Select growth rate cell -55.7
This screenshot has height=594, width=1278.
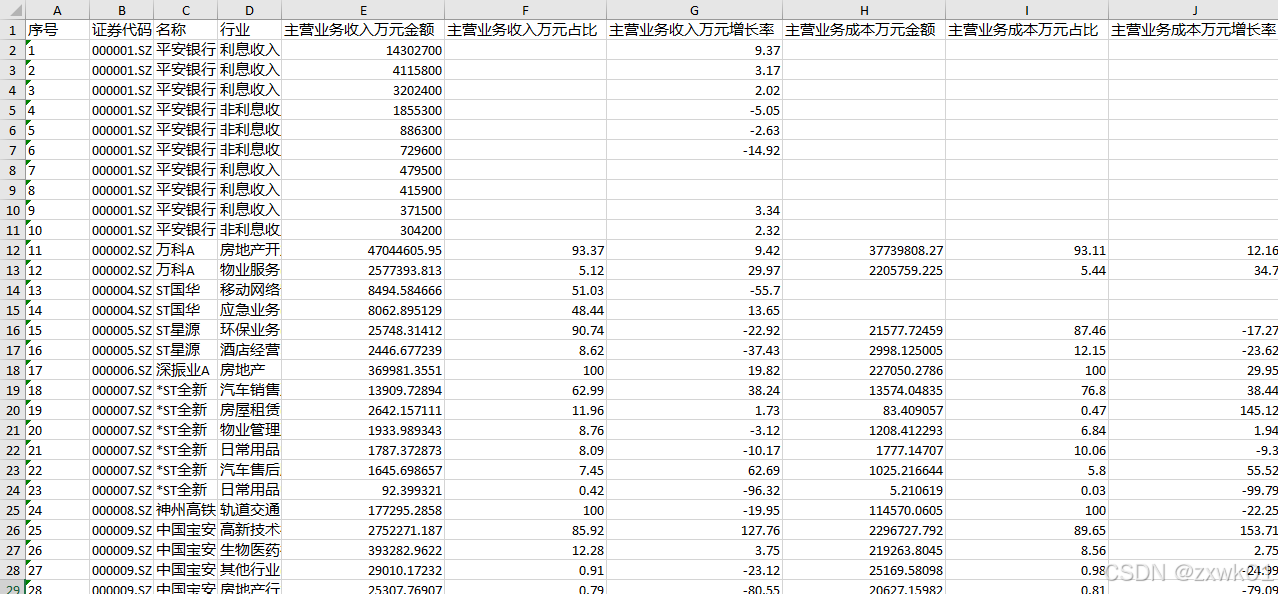[694, 290]
